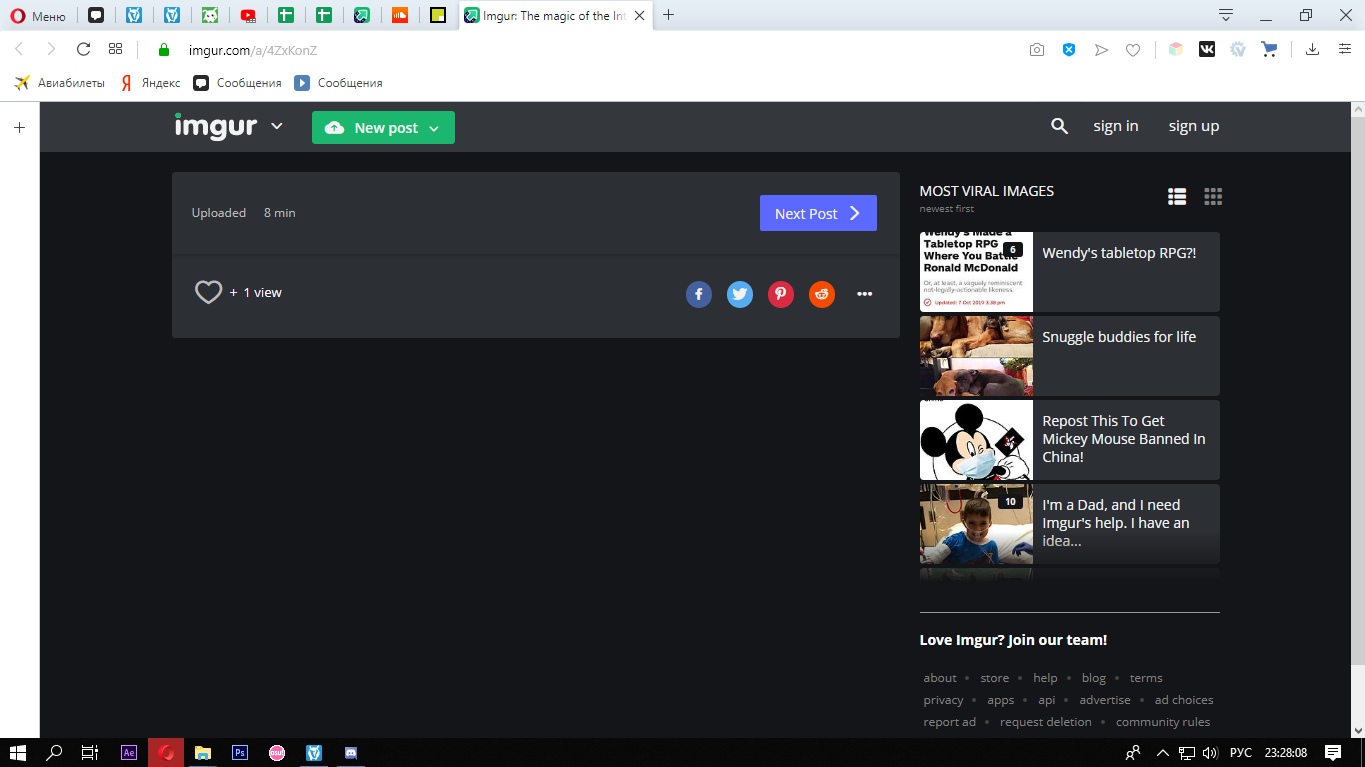Open Discord from the taskbar
The image size is (1365, 767).
click(351, 752)
